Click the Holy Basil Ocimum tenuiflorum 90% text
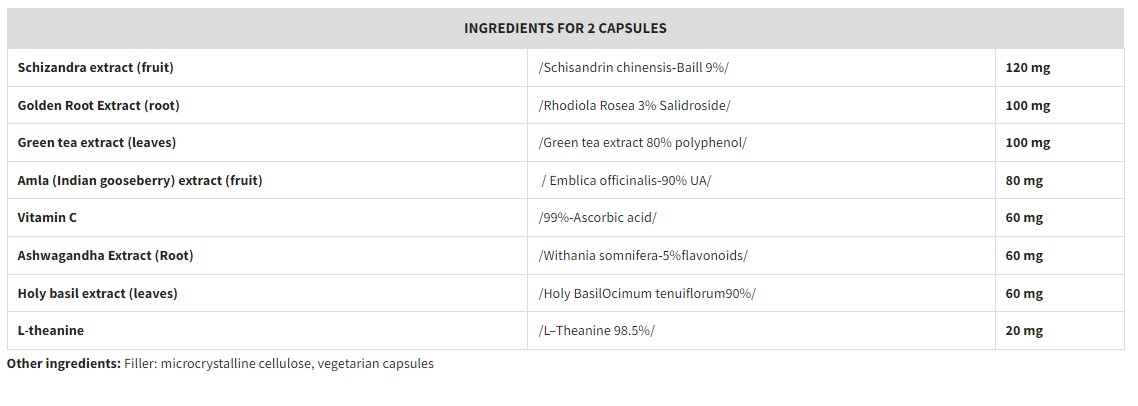This screenshot has height=406, width=1138. coord(647,294)
